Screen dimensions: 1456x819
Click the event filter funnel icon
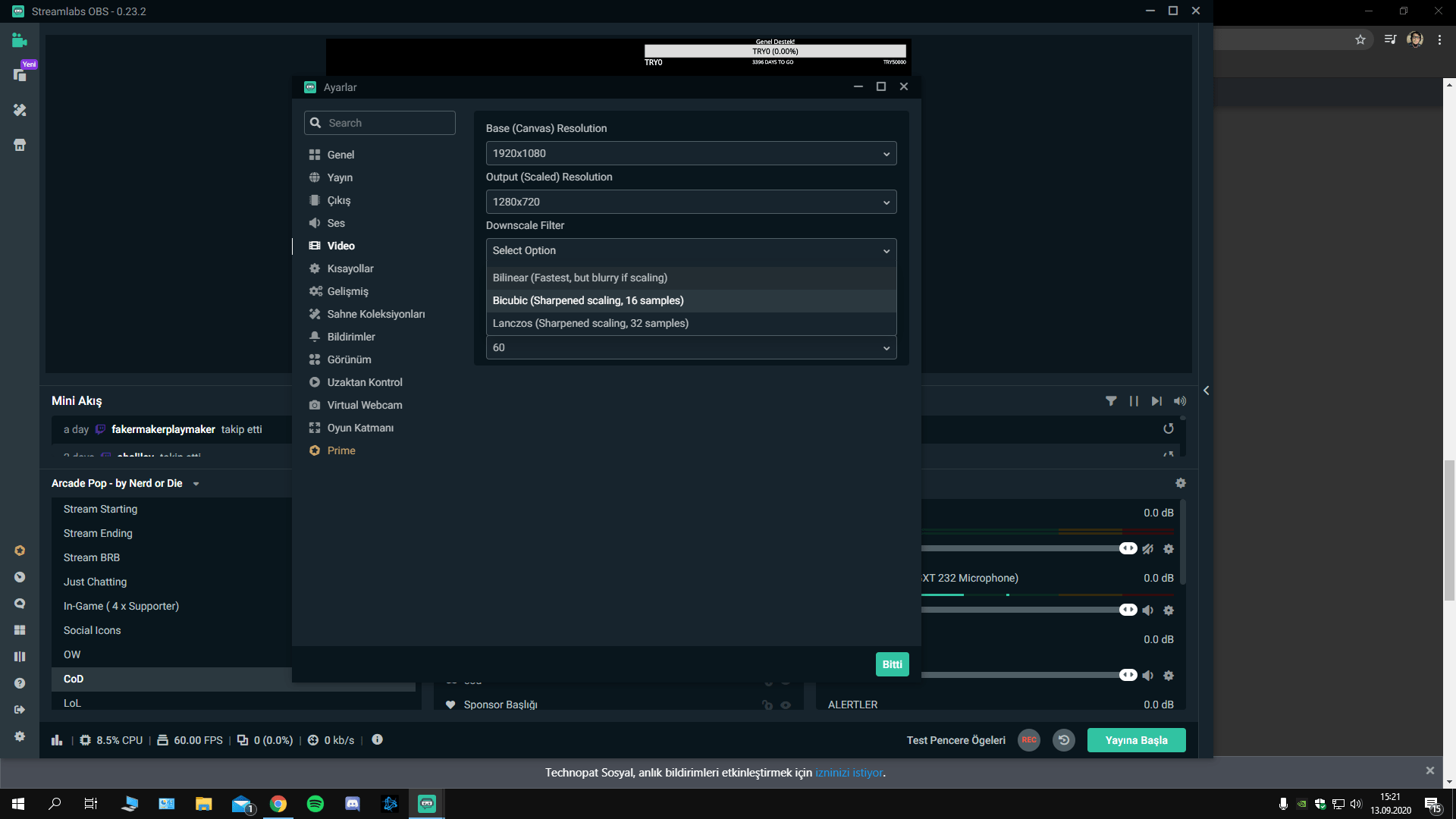[1111, 401]
